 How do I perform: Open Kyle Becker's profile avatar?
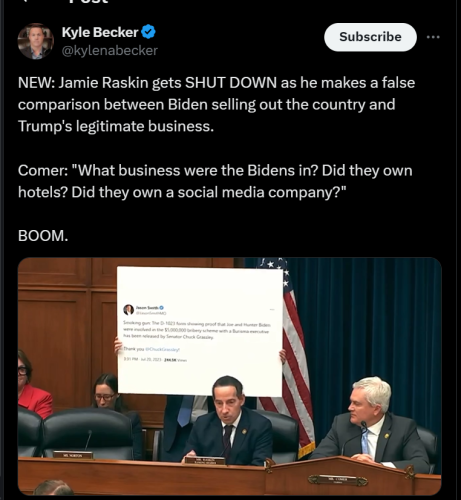[36, 41]
